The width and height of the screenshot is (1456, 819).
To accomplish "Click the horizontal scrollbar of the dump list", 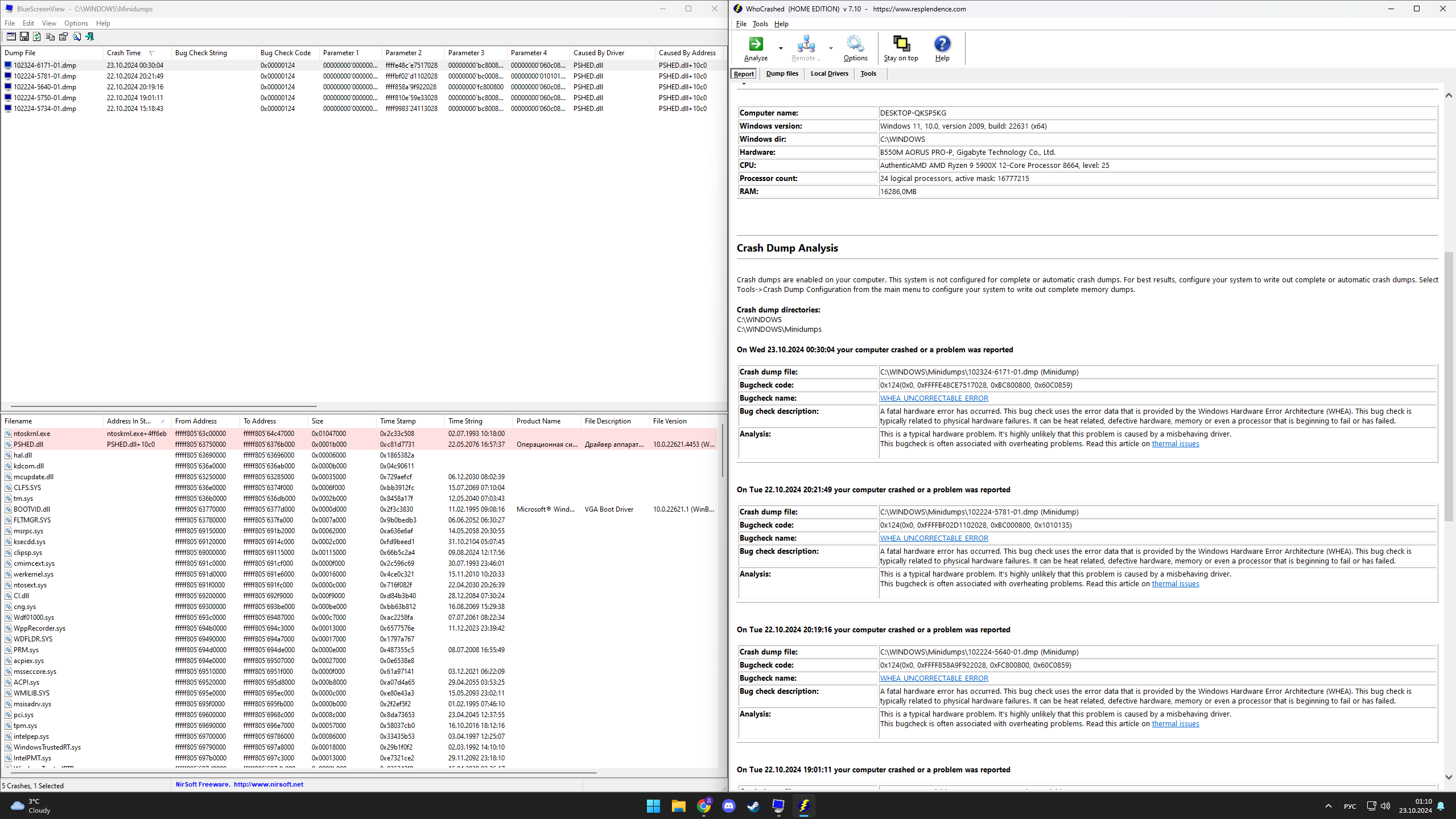I will 164,406.
